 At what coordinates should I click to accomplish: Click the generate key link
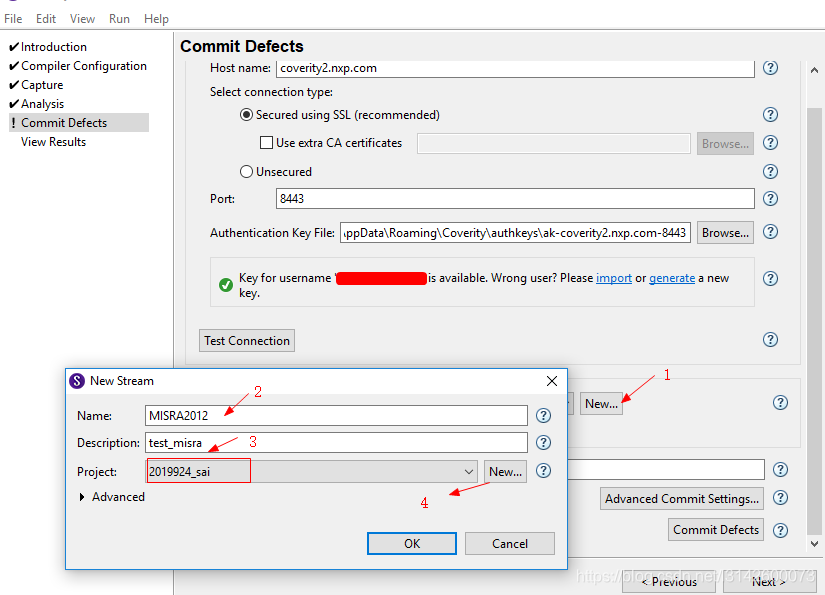click(x=672, y=278)
